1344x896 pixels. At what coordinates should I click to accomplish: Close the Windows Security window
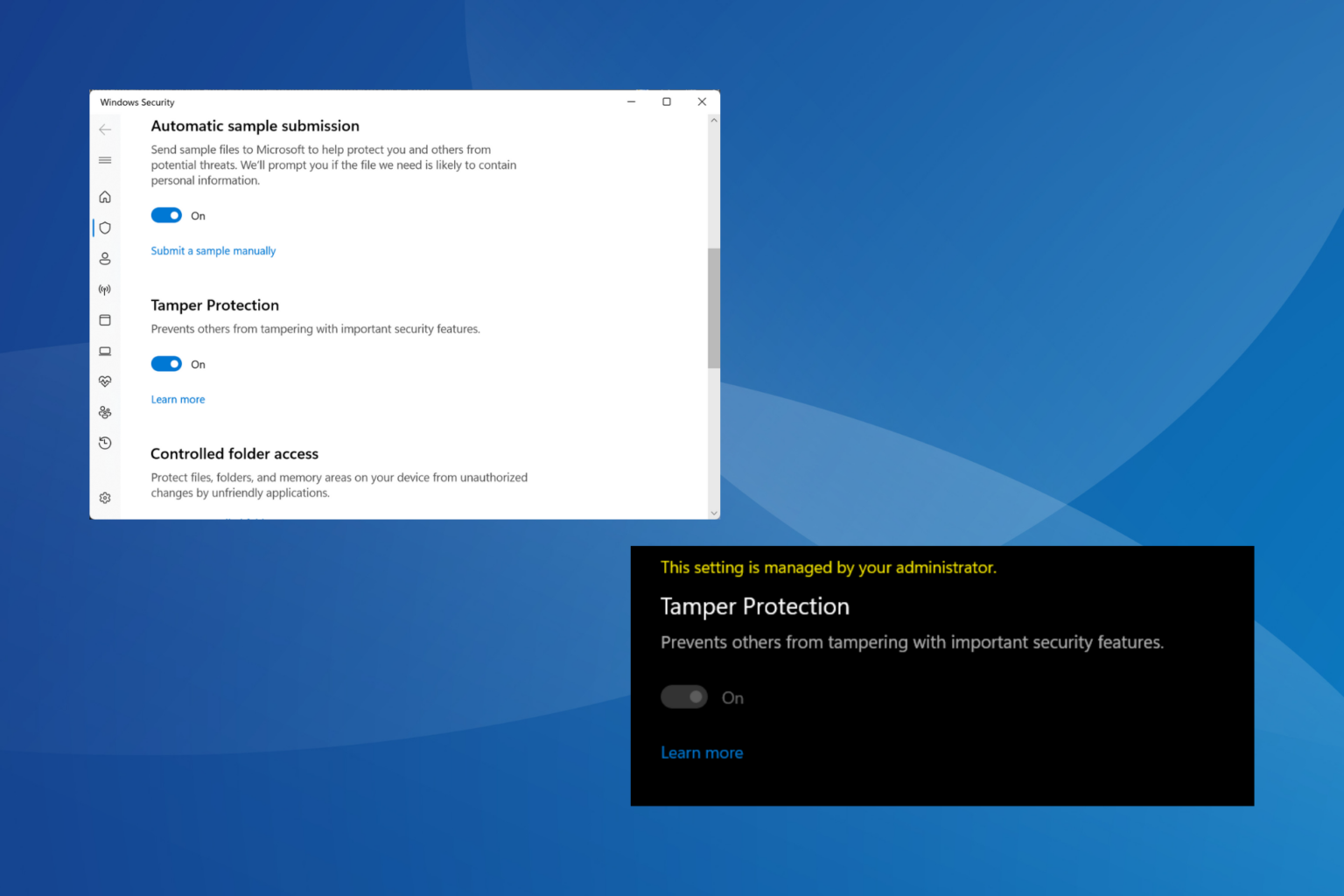point(702,101)
